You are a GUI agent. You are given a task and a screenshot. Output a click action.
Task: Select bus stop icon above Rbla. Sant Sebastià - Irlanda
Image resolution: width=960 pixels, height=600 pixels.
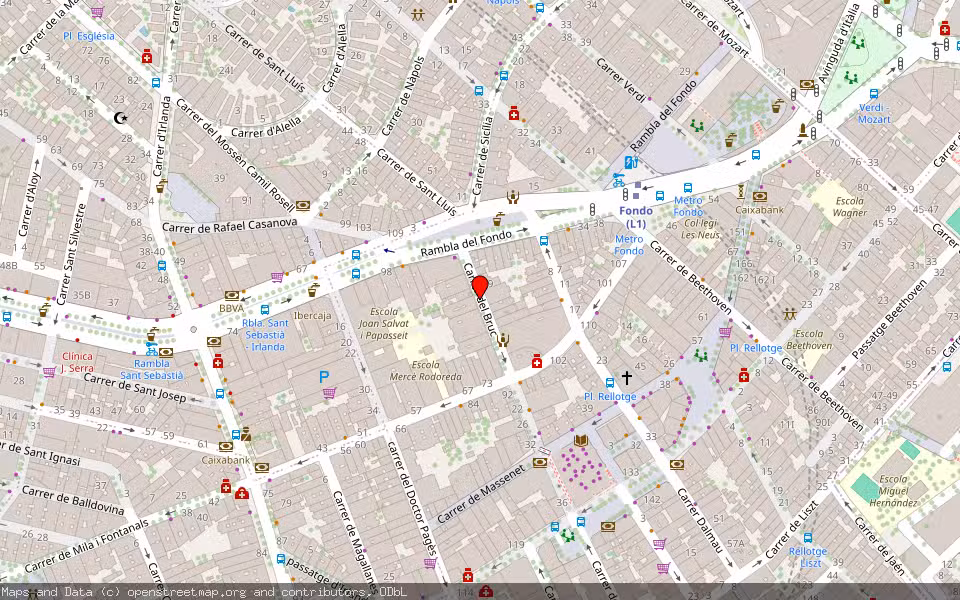(x=265, y=310)
